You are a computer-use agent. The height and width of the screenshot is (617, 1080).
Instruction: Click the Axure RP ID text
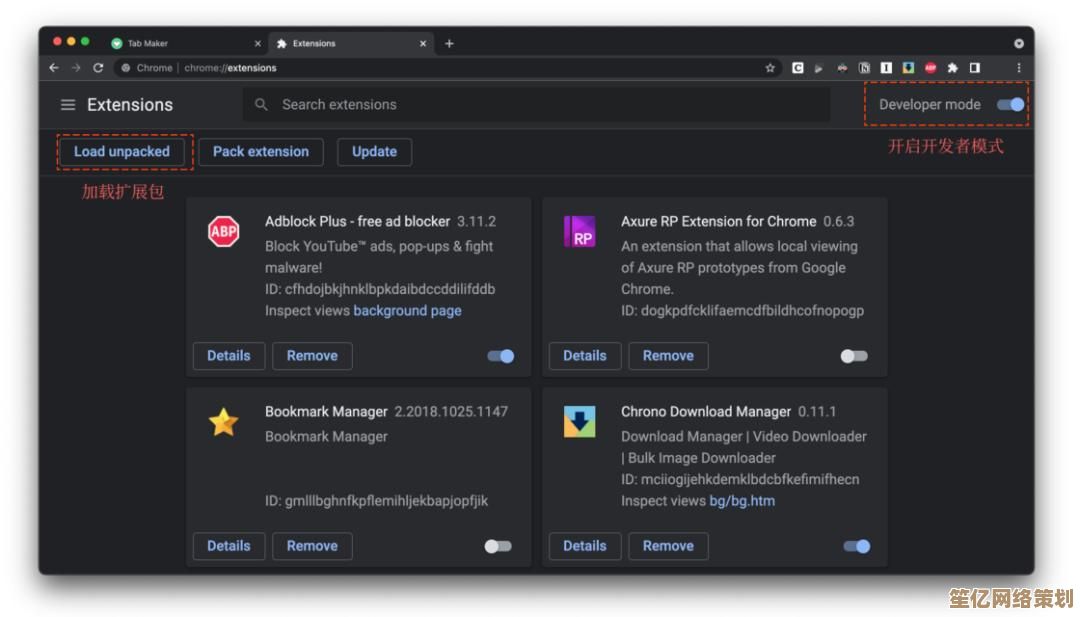click(742, 311)
